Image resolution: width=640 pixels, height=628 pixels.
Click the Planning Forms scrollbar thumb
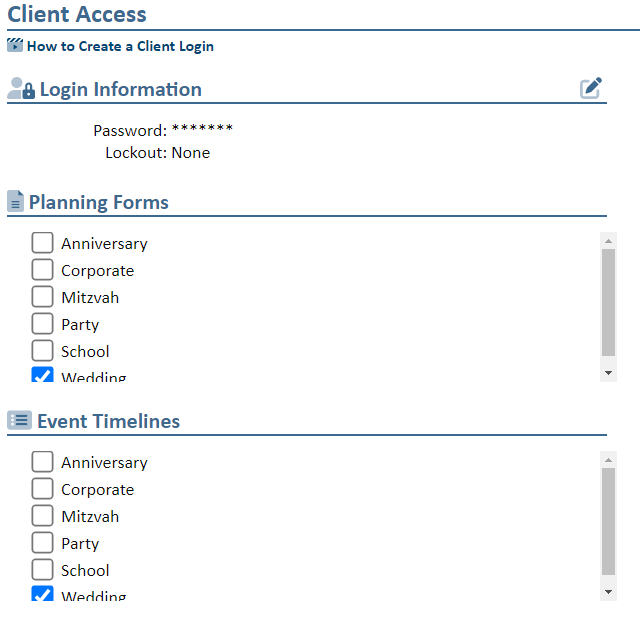pyautogui.click(x=608, y=302)
